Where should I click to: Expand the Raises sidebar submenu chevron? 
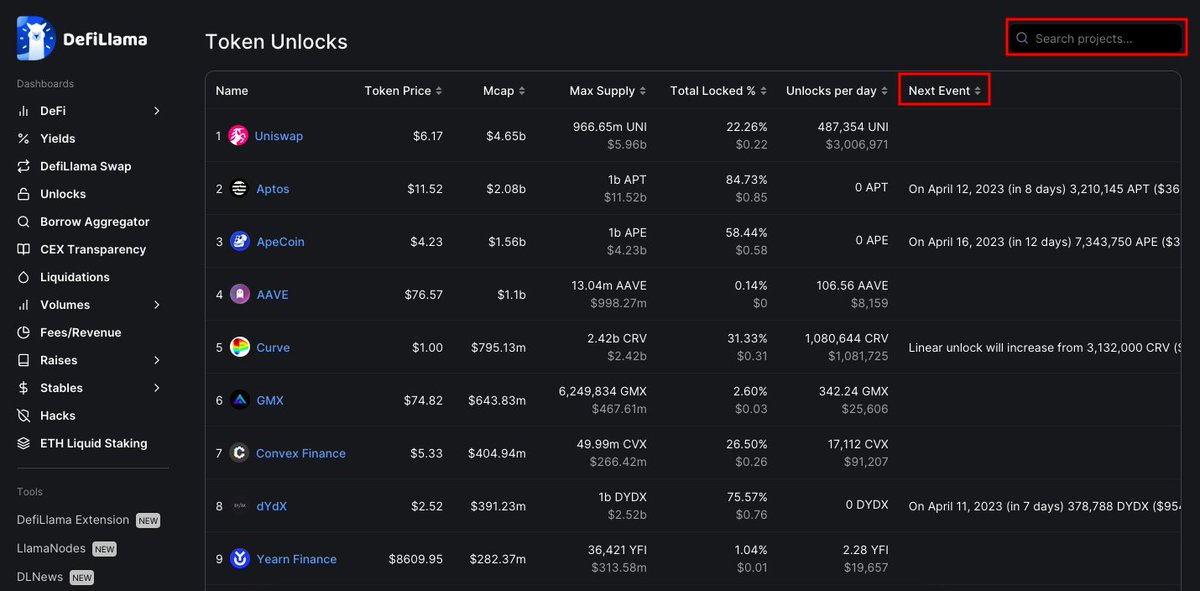point(157,360)
